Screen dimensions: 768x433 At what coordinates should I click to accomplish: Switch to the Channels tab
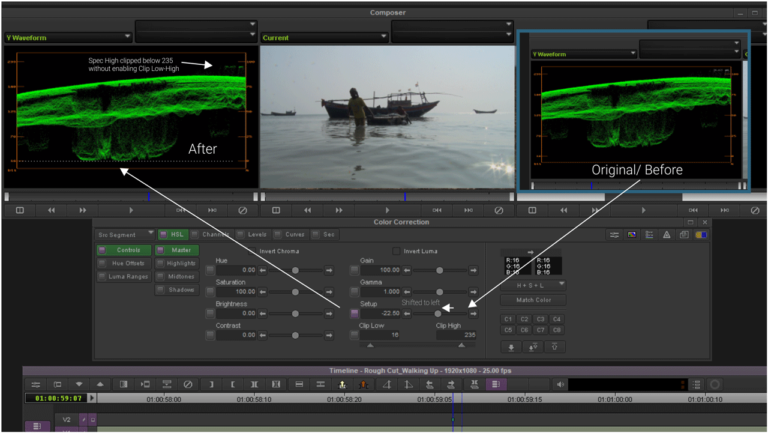click(x=211, y=235)
